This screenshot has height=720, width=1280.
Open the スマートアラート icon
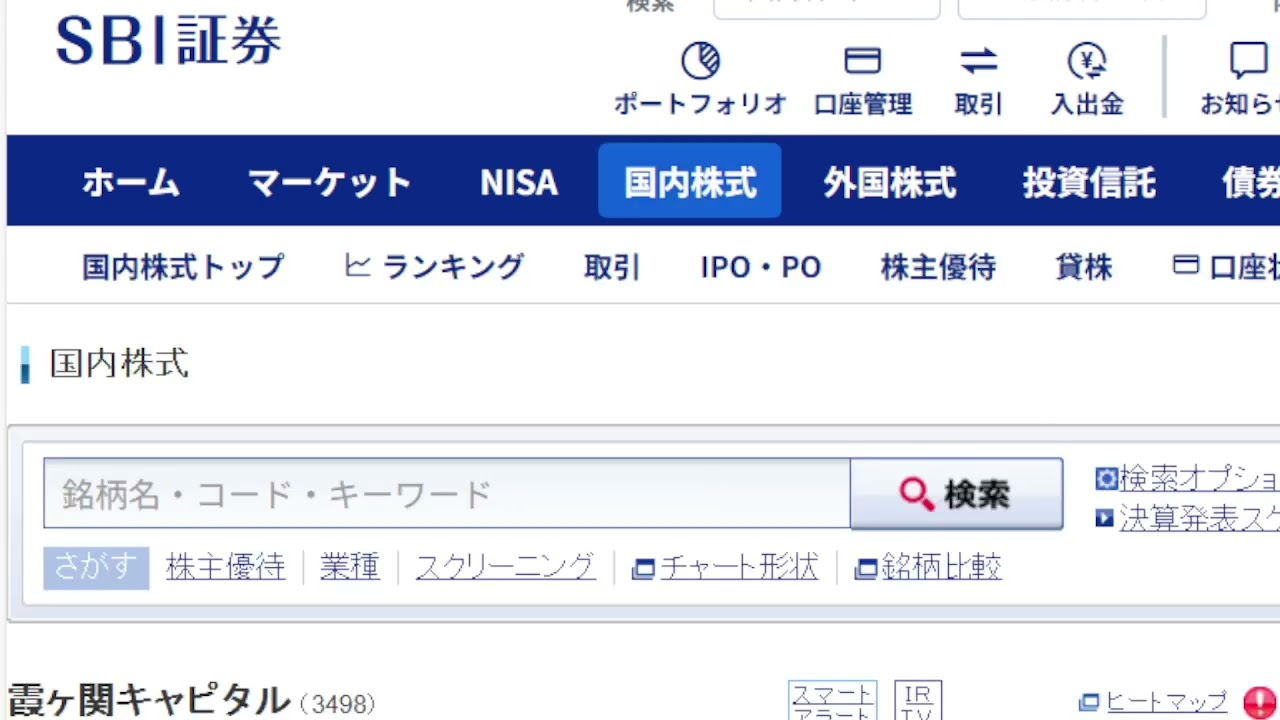(x=832, y=701)
